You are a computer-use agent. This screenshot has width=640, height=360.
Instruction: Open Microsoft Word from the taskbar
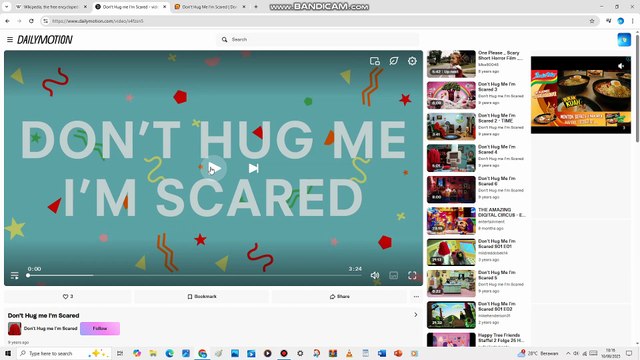pyautogui.click(x=382, y=353)
